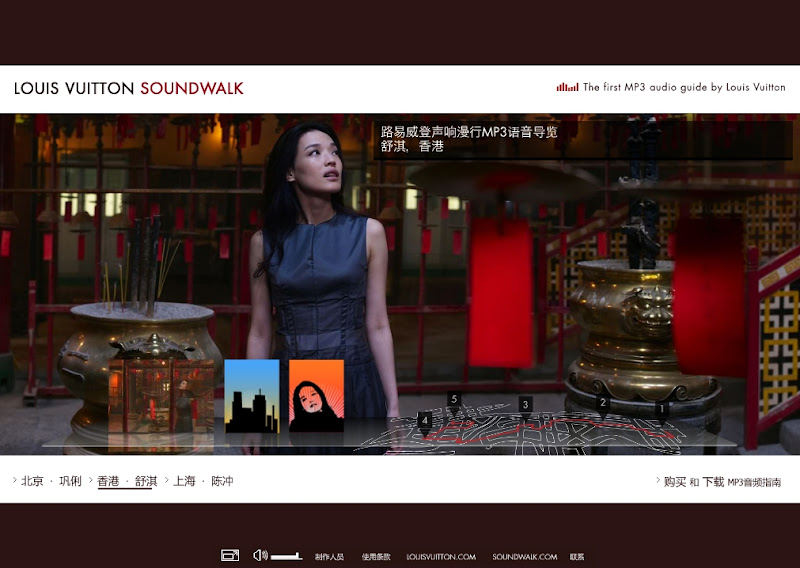Click 下载 to download MP3 guide
This screenshot has height=568, width=800.
(713, 481)
